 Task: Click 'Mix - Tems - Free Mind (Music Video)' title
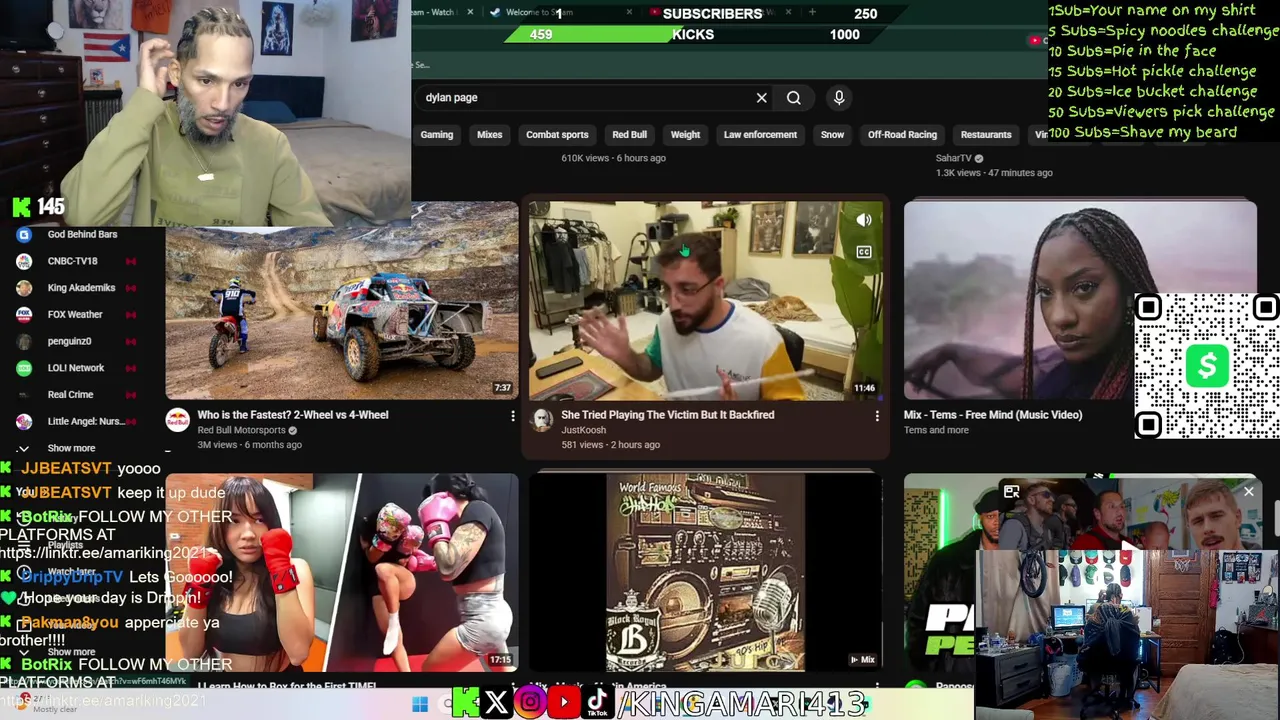[993, 415]
